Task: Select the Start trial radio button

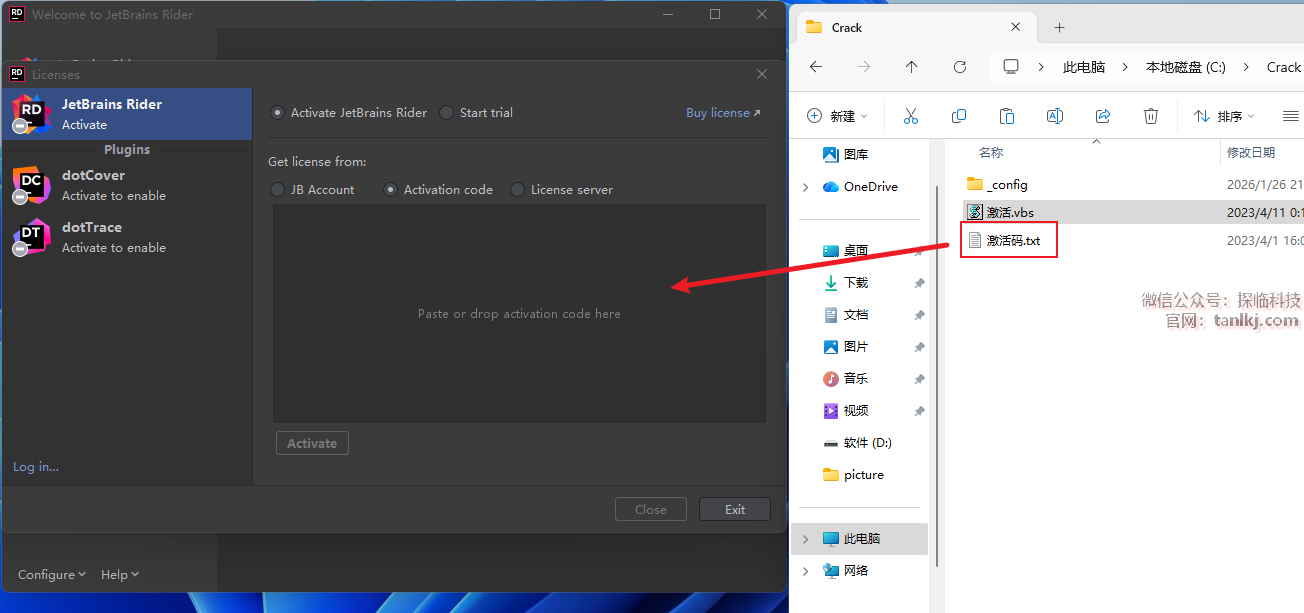Action: point(447,113)
